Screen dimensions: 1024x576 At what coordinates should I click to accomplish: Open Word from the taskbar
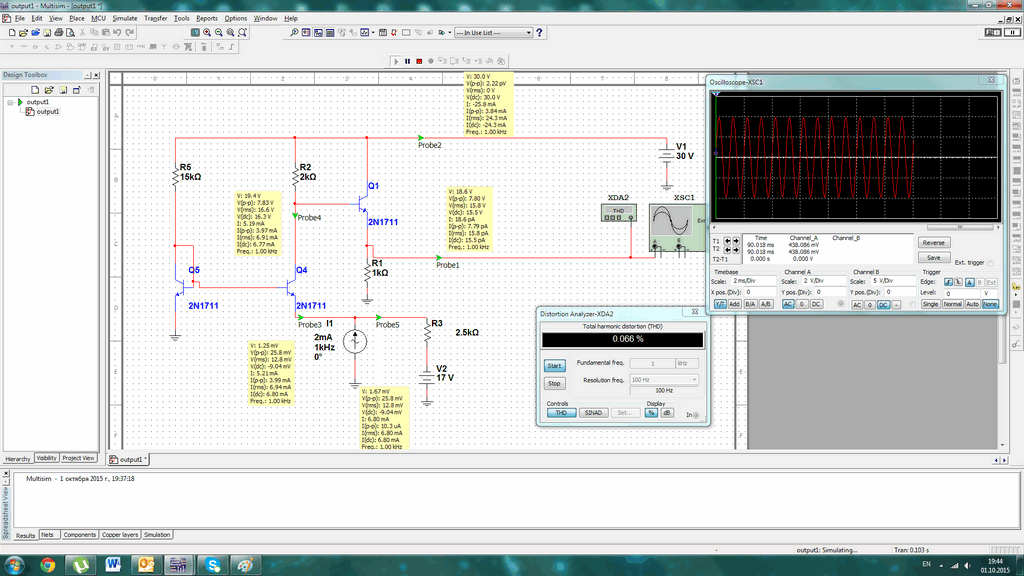[113, 565]
